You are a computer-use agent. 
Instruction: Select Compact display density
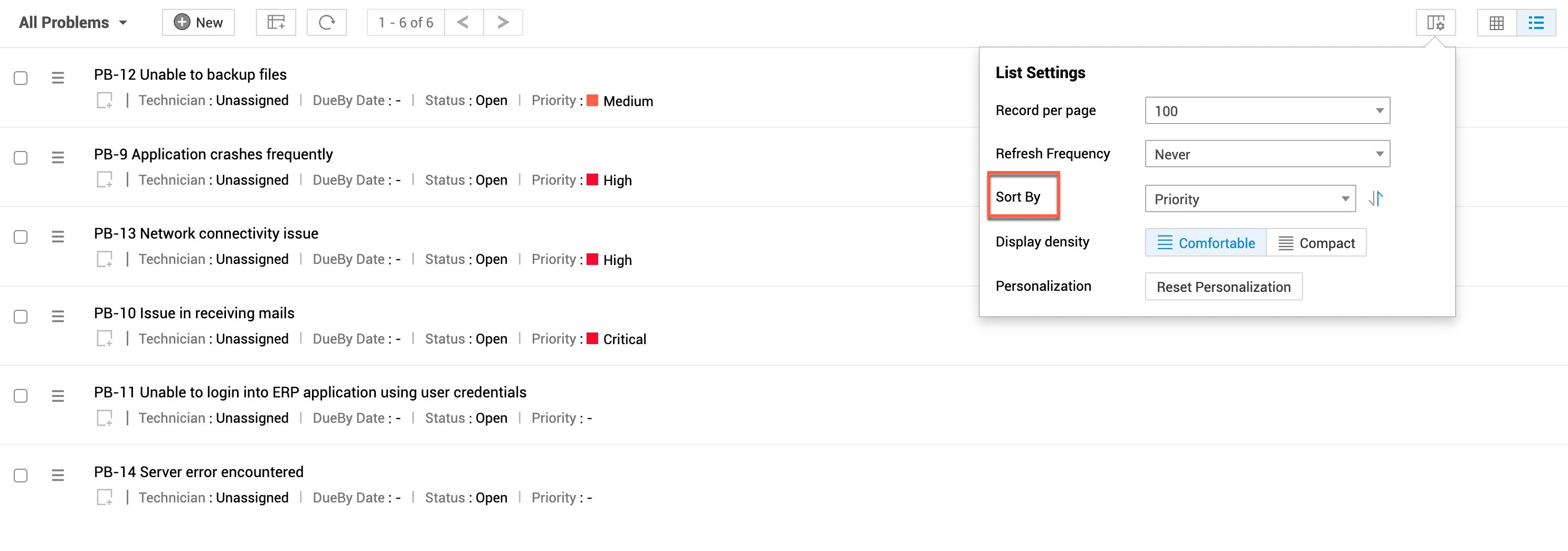click(1316, 243)
